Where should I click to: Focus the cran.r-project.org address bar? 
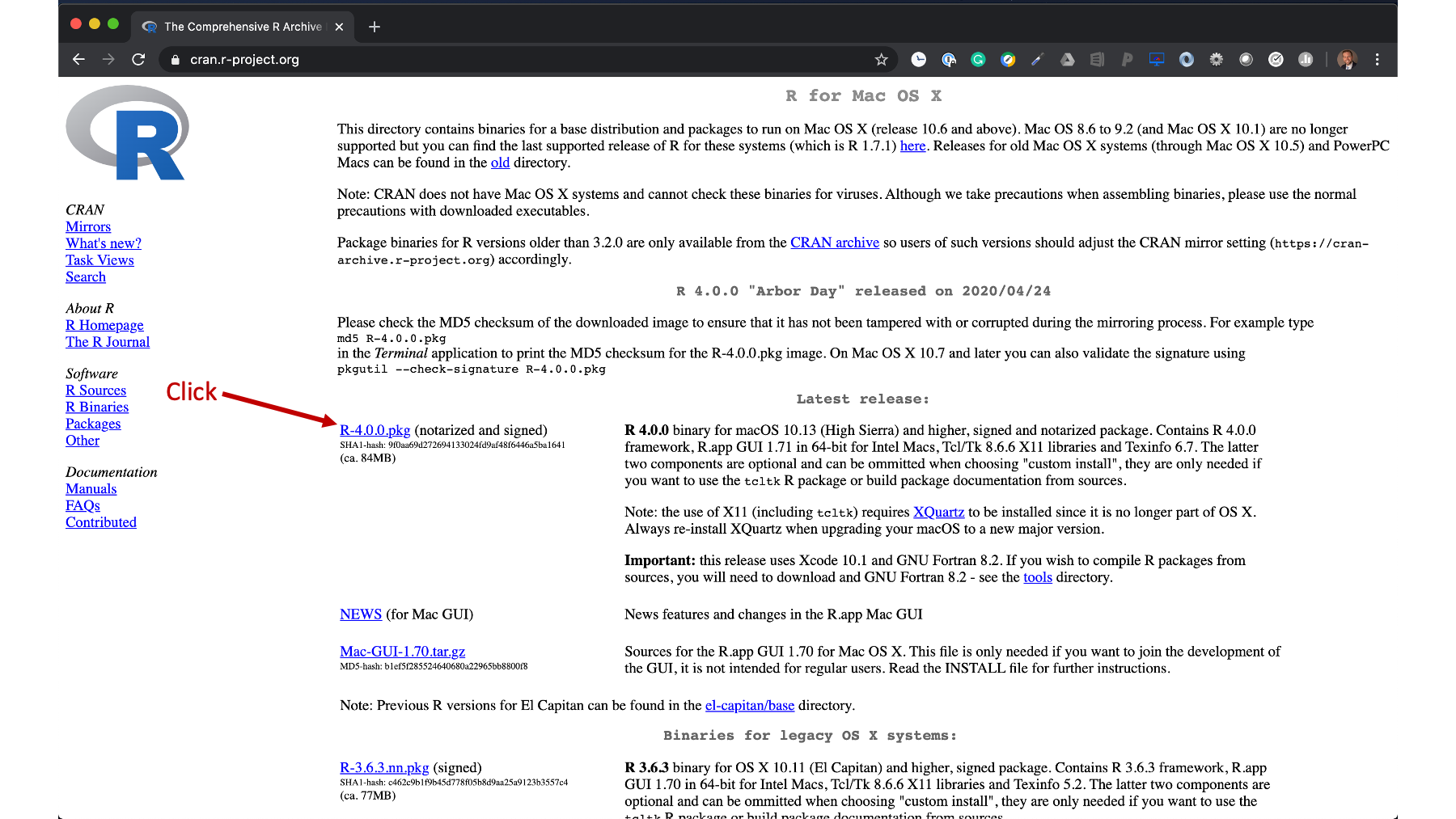tap(526, 59)
